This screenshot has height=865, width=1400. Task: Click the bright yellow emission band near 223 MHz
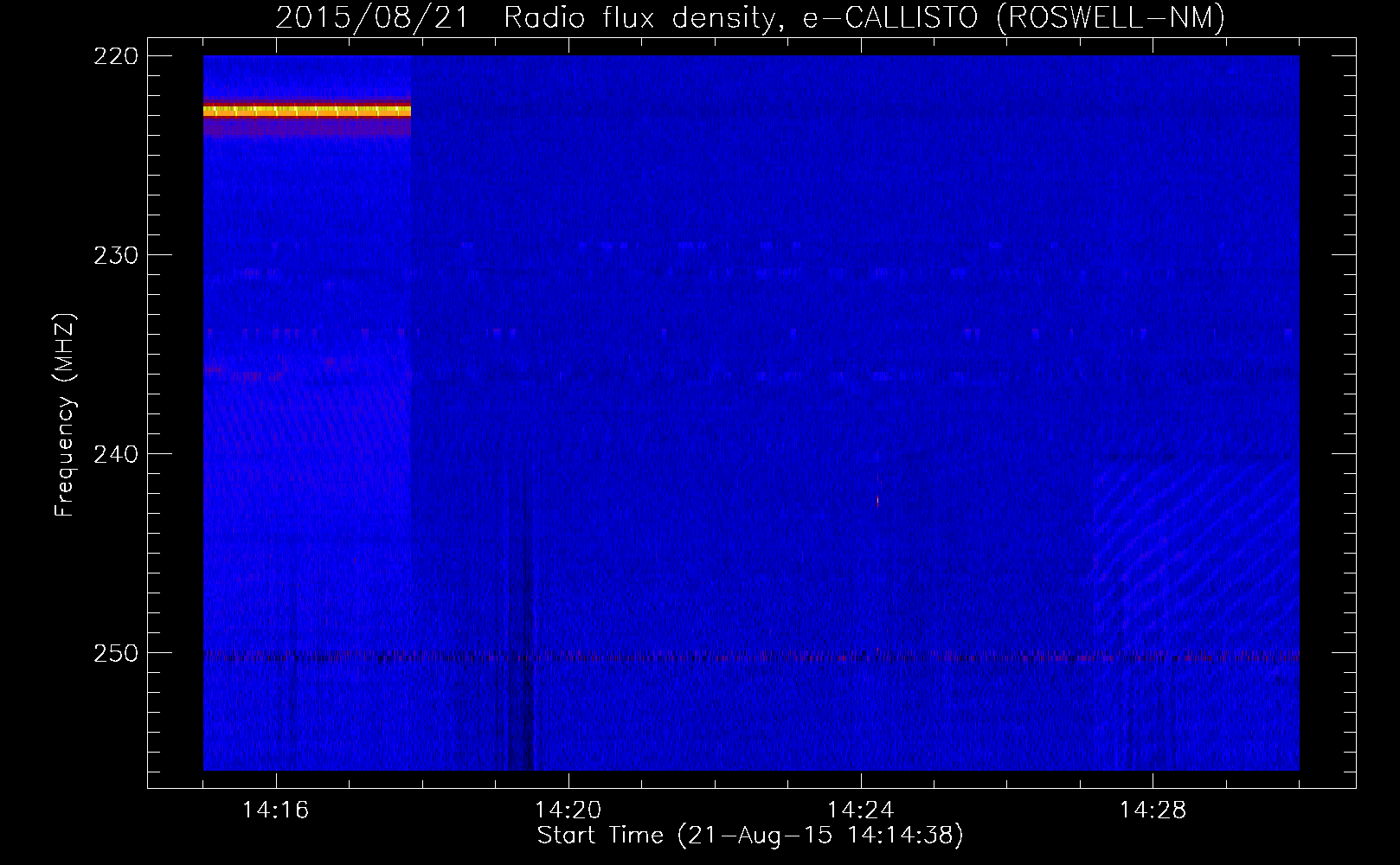click(x=307, y=111)
